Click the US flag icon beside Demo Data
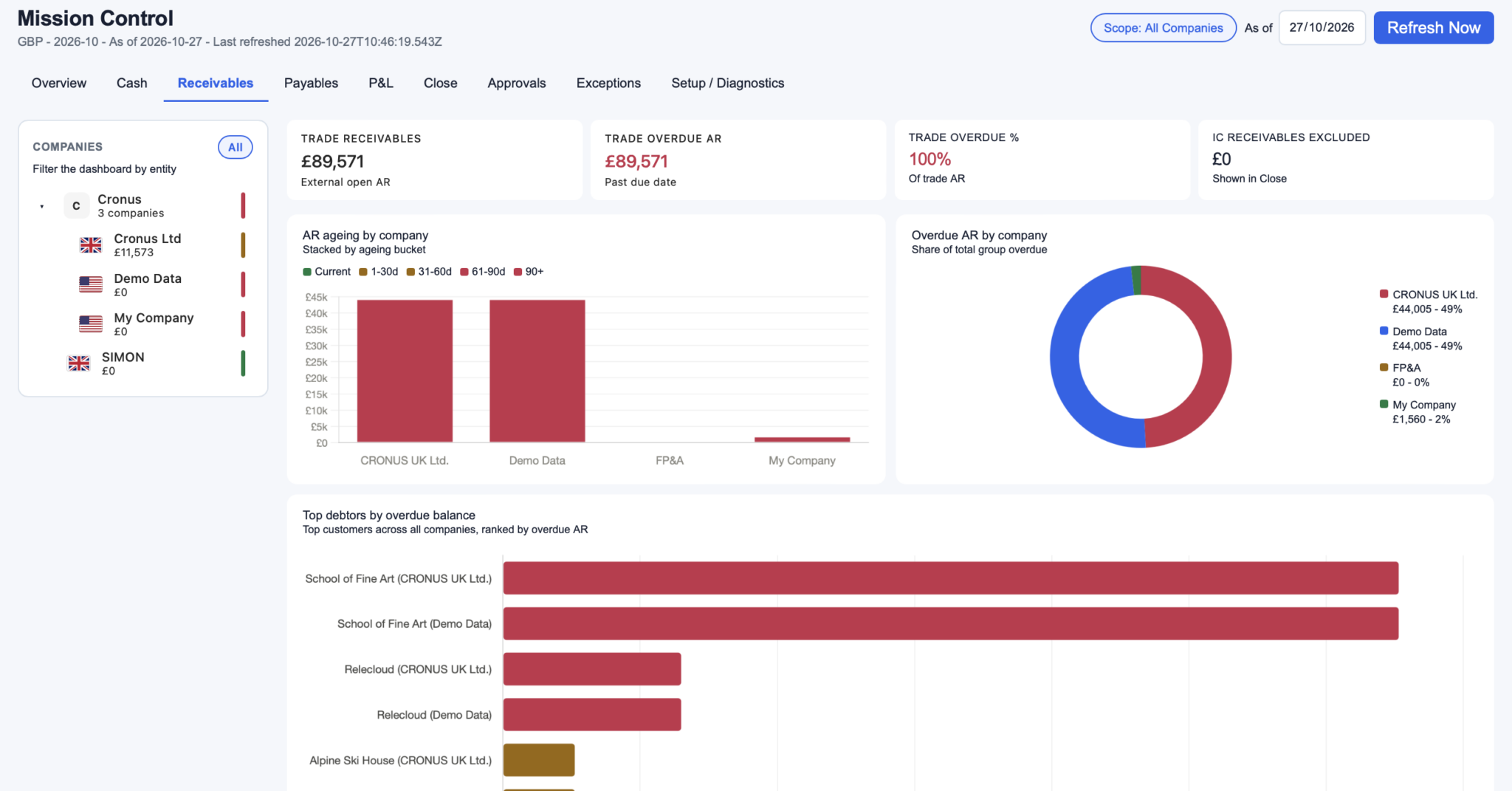Viewport: 1512px width, 791px height. click(91, 284)
